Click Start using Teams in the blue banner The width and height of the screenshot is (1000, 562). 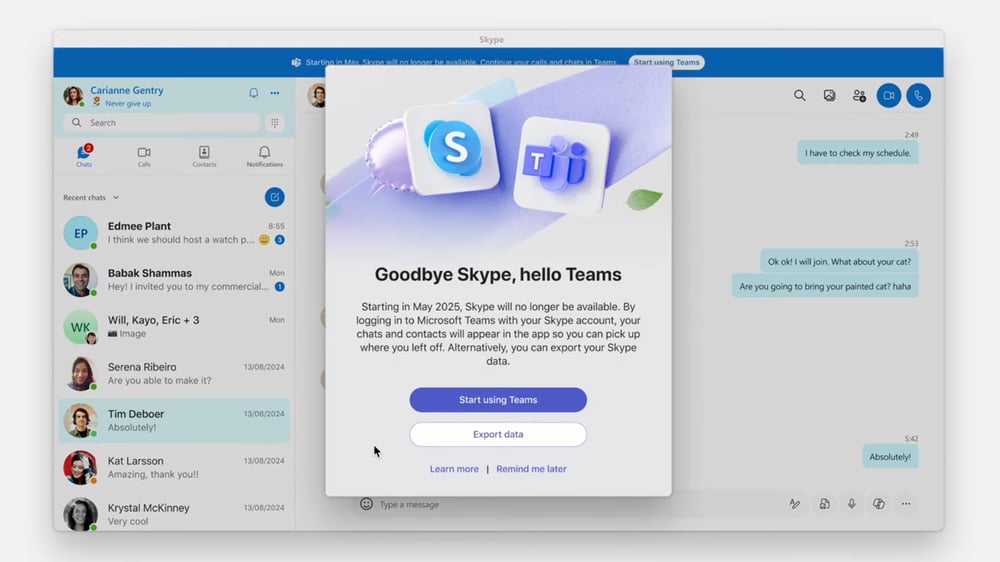click(666, 63)
